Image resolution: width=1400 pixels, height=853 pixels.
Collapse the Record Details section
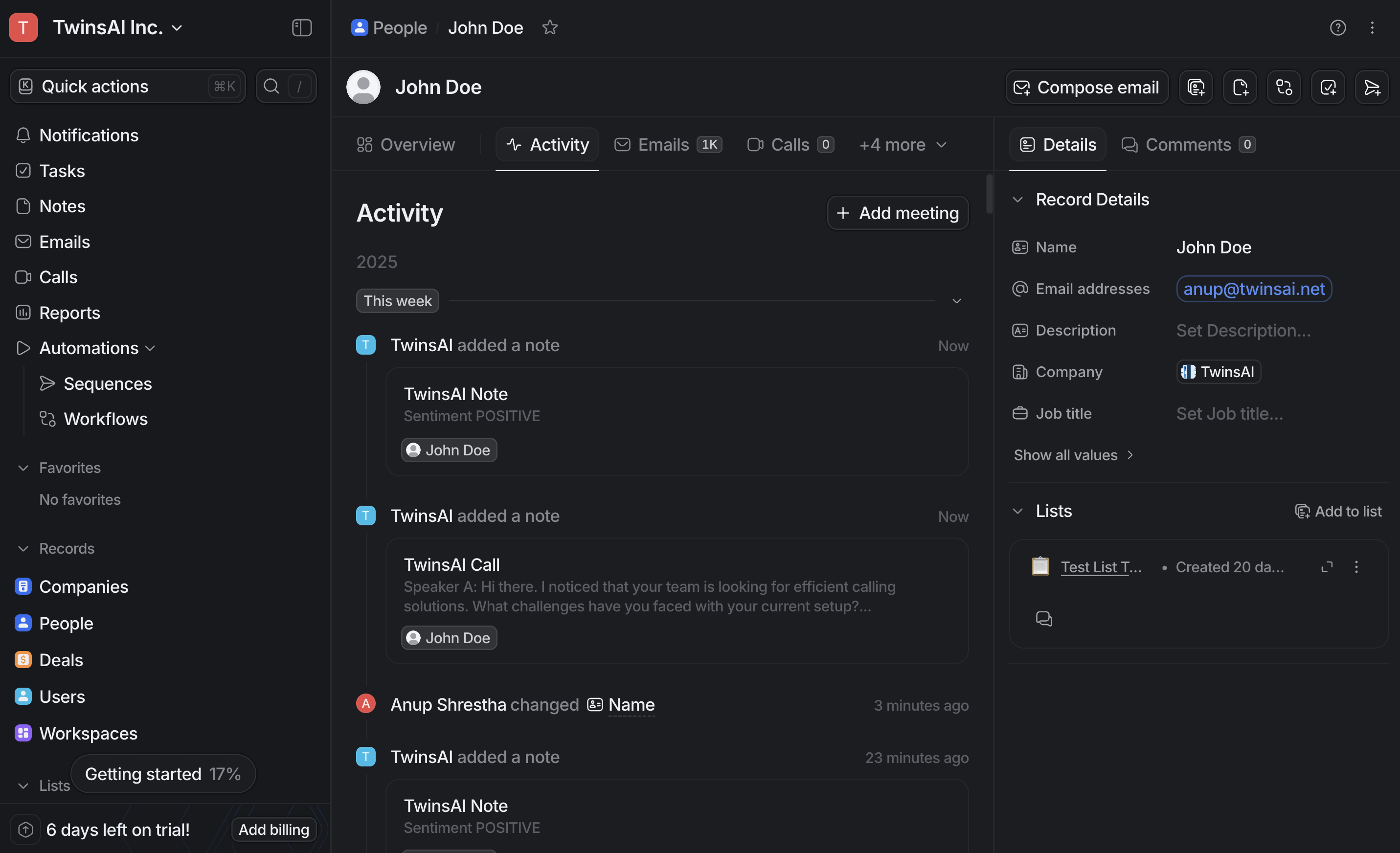coord(1017,200)
